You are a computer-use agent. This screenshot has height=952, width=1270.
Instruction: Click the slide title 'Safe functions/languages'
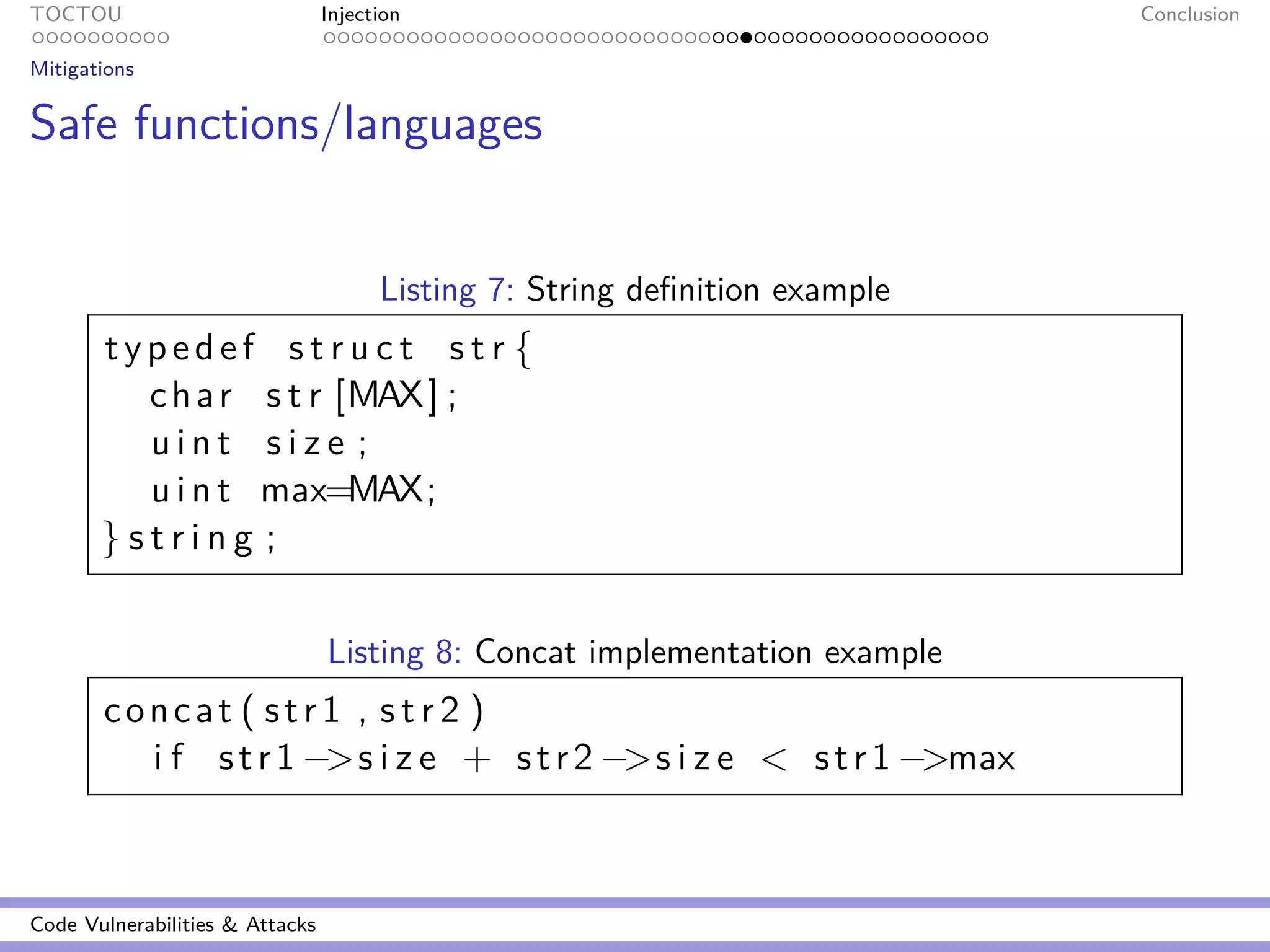point(286,124)
